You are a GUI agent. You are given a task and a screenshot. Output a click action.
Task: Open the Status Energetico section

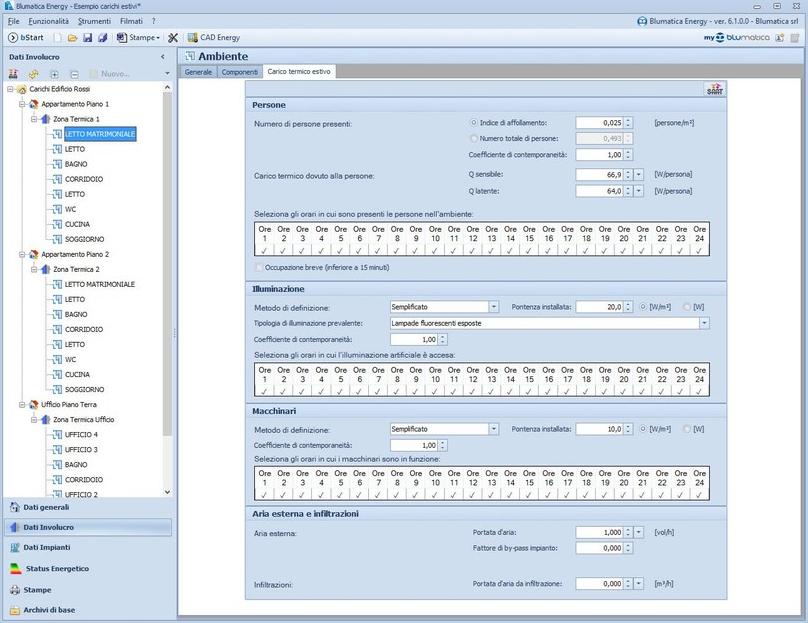pos(56,569)
